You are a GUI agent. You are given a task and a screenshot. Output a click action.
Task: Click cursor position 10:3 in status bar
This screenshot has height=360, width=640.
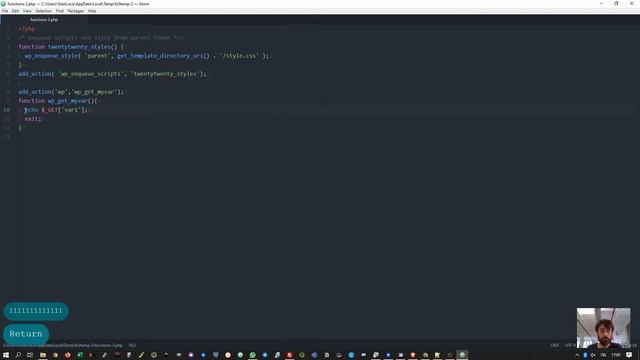[132, 345]
